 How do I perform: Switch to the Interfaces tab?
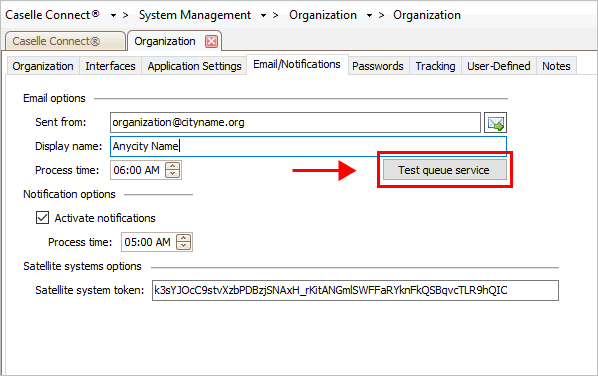(110, 66)
